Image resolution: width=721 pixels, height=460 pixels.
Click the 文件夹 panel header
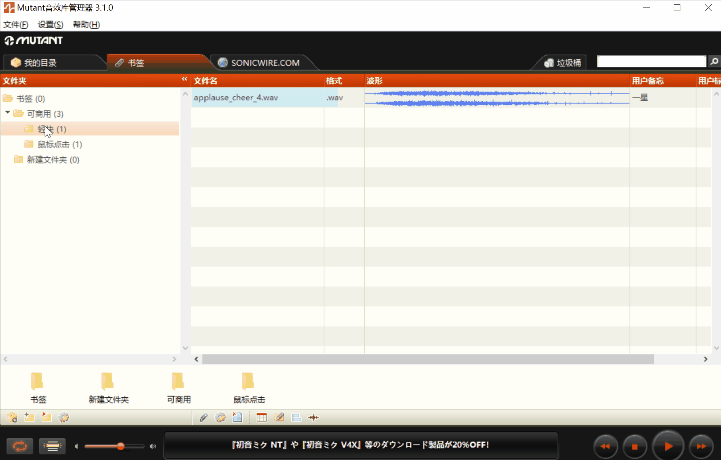click(90, 80)
